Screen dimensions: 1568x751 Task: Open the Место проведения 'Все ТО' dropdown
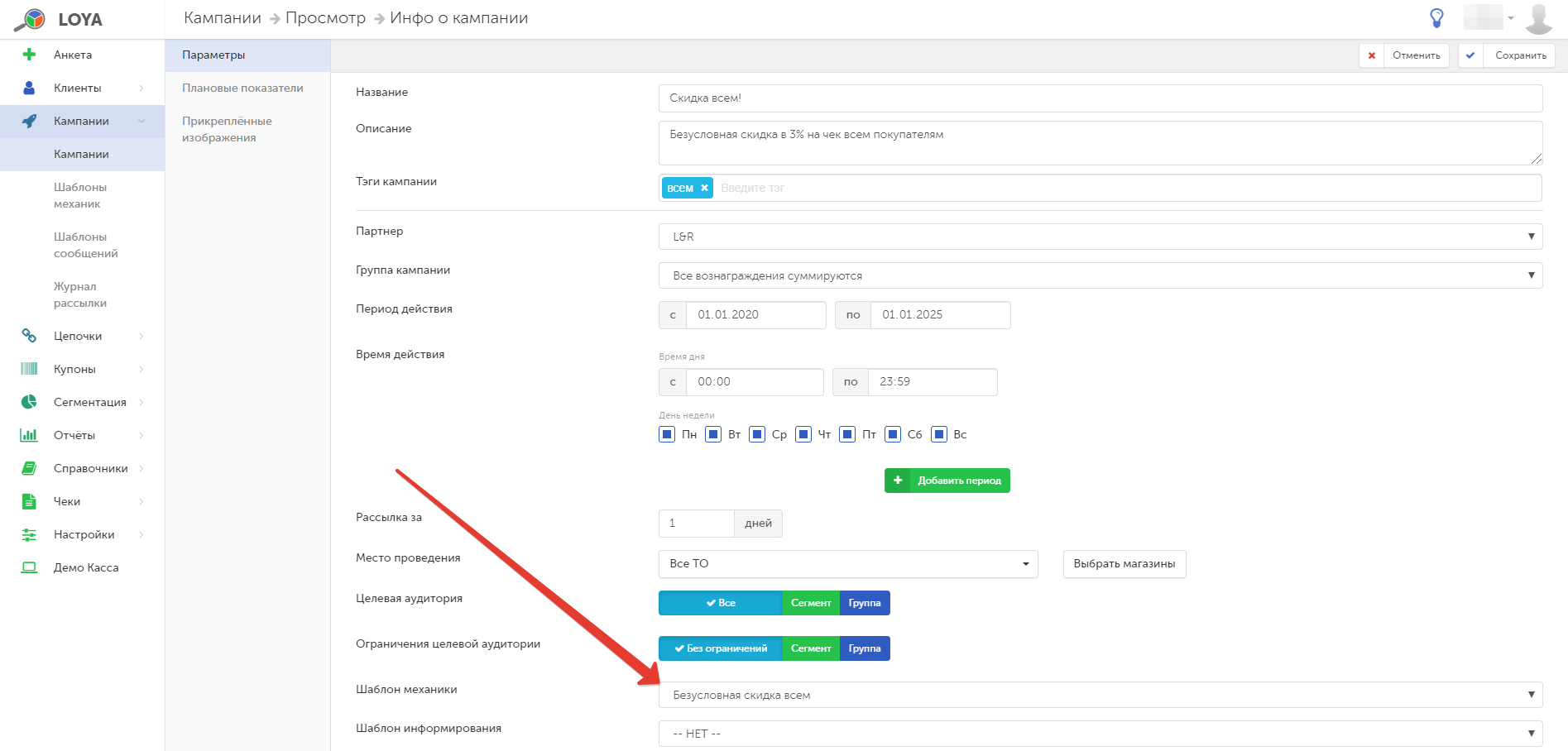coord(848,564)
